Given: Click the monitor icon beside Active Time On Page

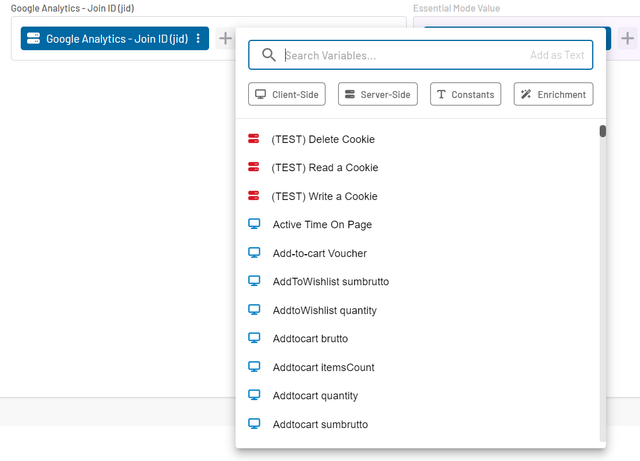Looking at the screenshot, I should coord(254,225).
